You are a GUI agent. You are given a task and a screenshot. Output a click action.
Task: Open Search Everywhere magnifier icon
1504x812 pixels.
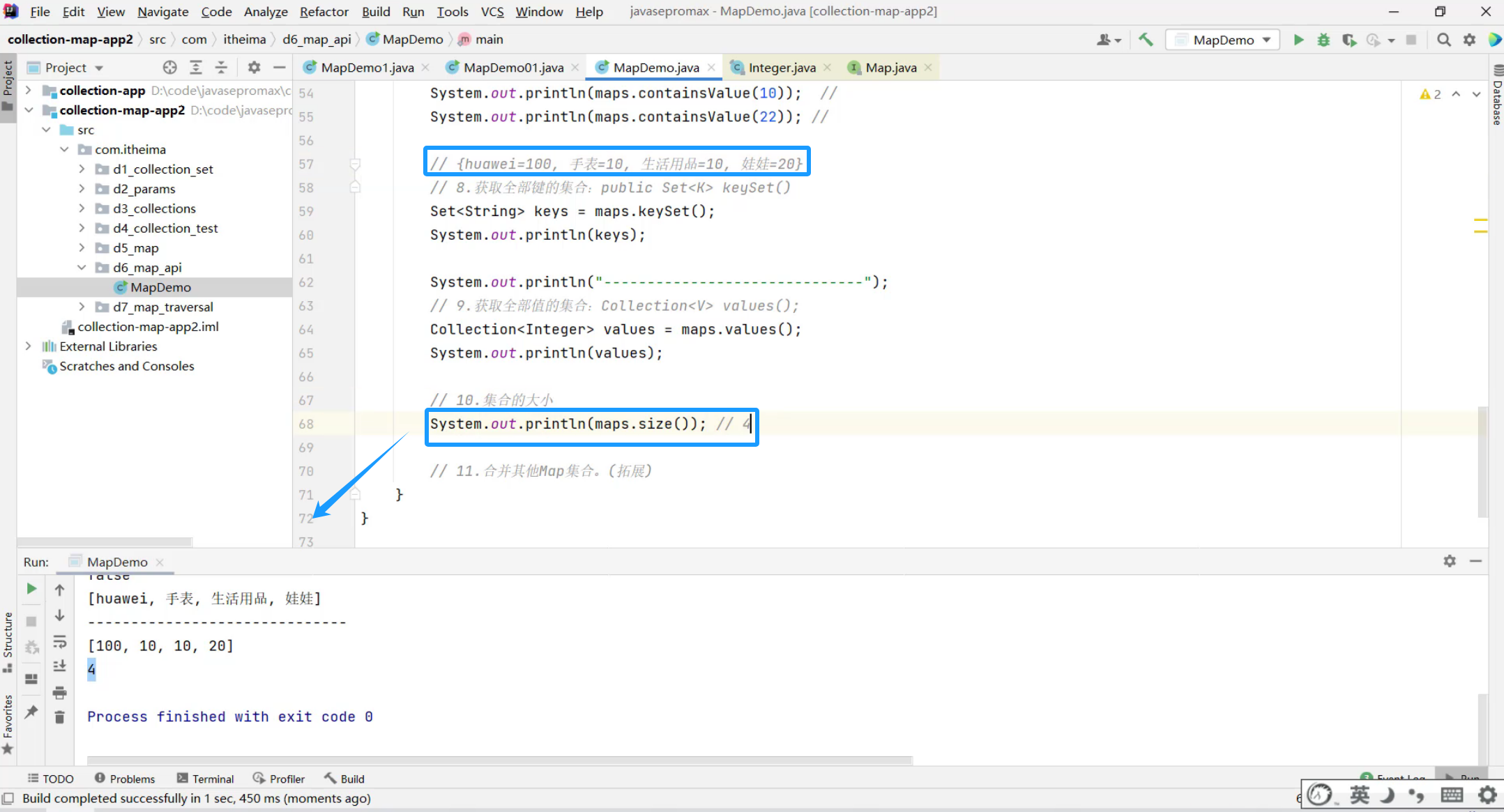1444,40
